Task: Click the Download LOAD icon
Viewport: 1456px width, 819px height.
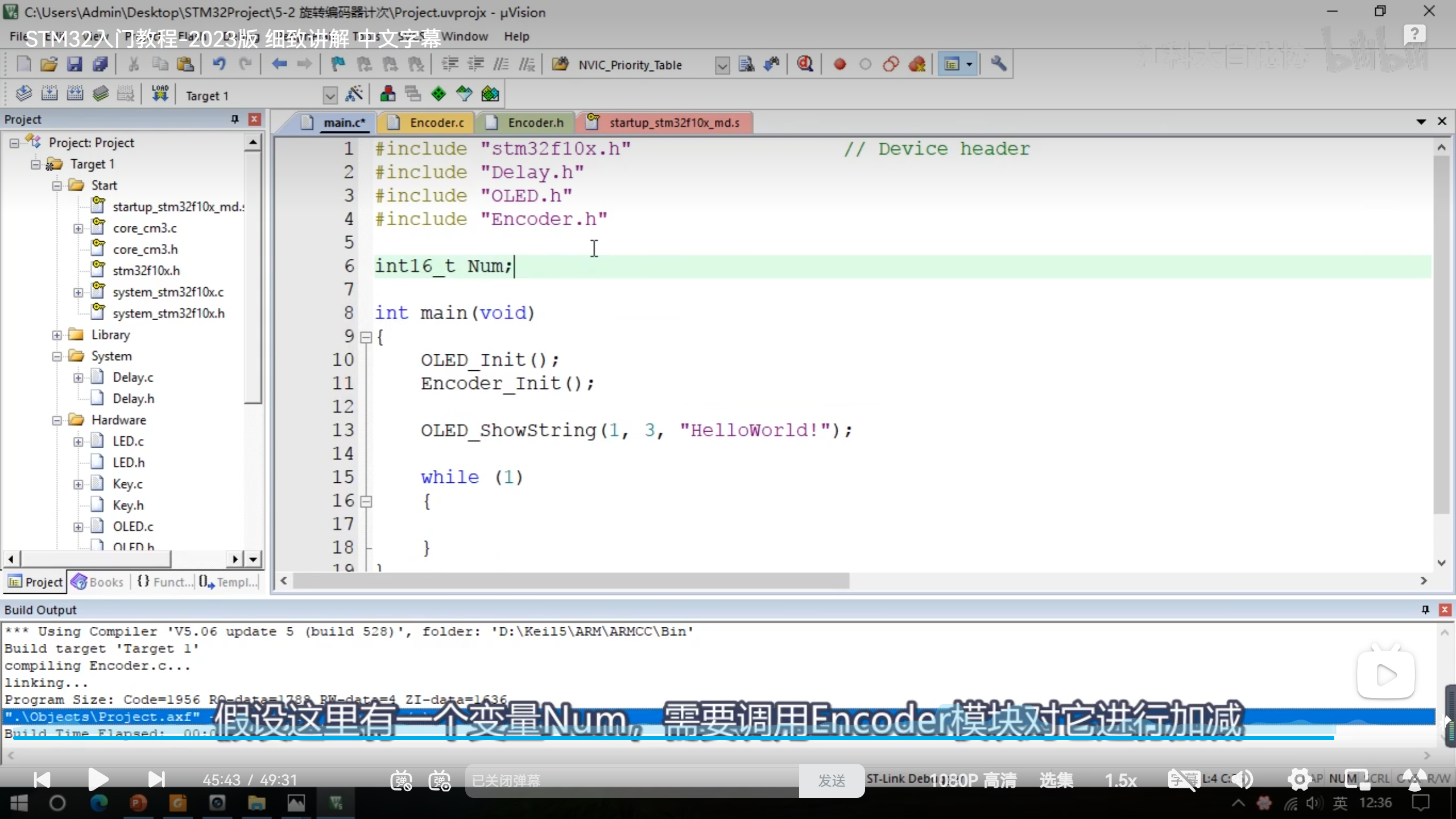Action: pyautogui.click(x=160, y=94)
